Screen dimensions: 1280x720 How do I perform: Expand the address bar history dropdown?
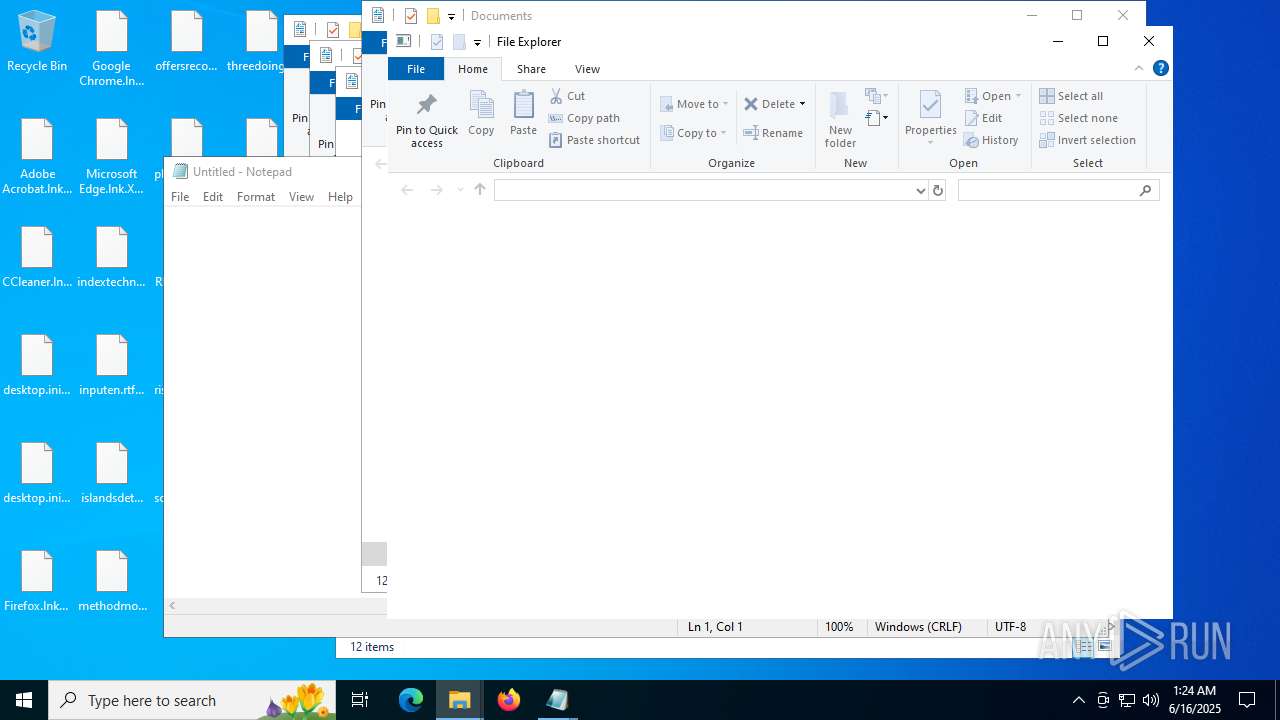point(921,190)
